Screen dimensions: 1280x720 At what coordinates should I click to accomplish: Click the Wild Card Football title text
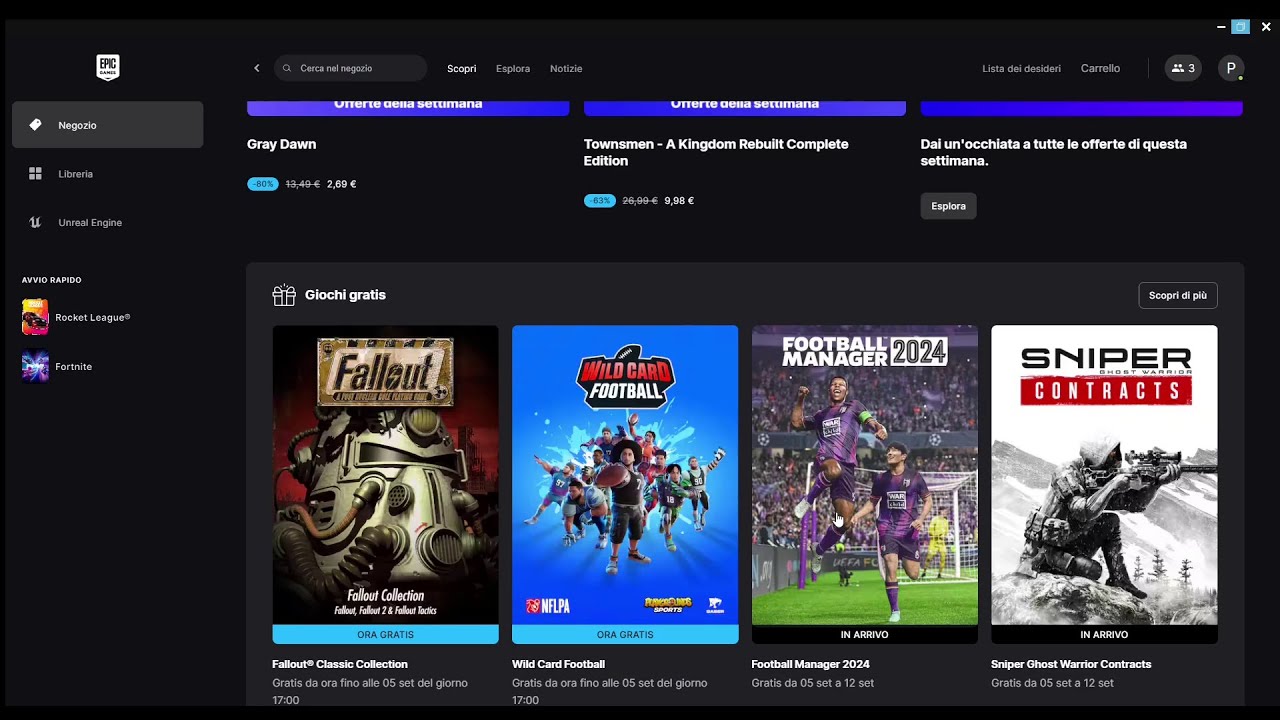[x=558, y=664]
